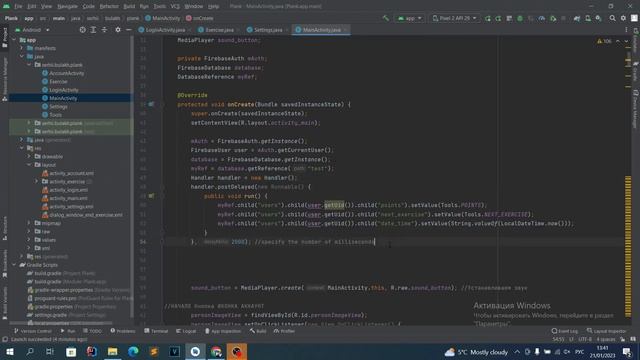The height and width of the screenshot is (360, 640).
Task: Open the VCS menu
Action: 175,7
